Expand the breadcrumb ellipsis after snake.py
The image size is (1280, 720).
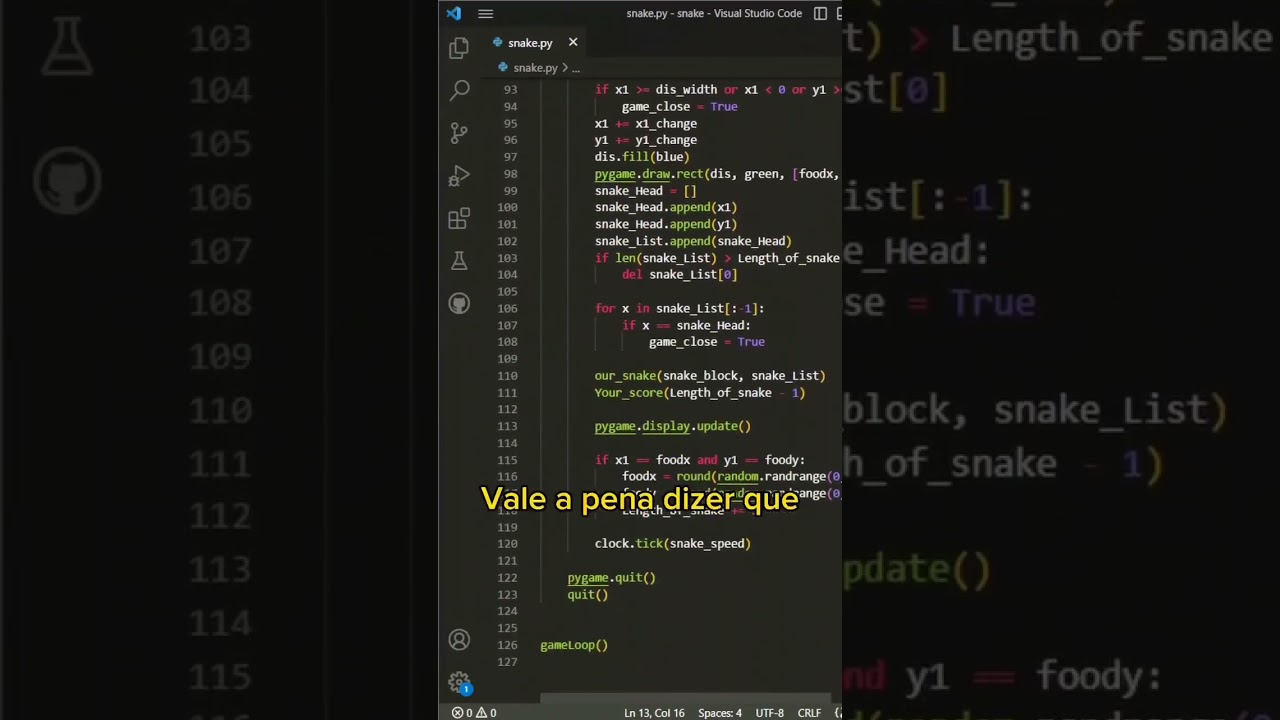click(575, 68)
